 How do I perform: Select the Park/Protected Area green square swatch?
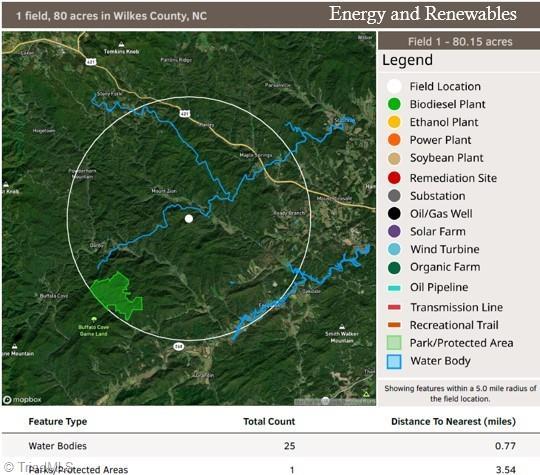point(394,343)
